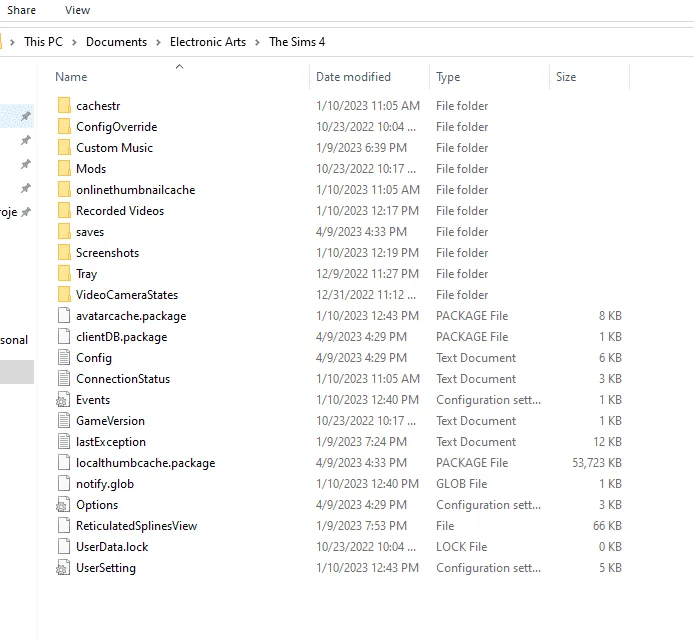Click the 66 KB size of ReticulatedSplinesView
Viewport: 694px width, 641px height.
(607, 526)
